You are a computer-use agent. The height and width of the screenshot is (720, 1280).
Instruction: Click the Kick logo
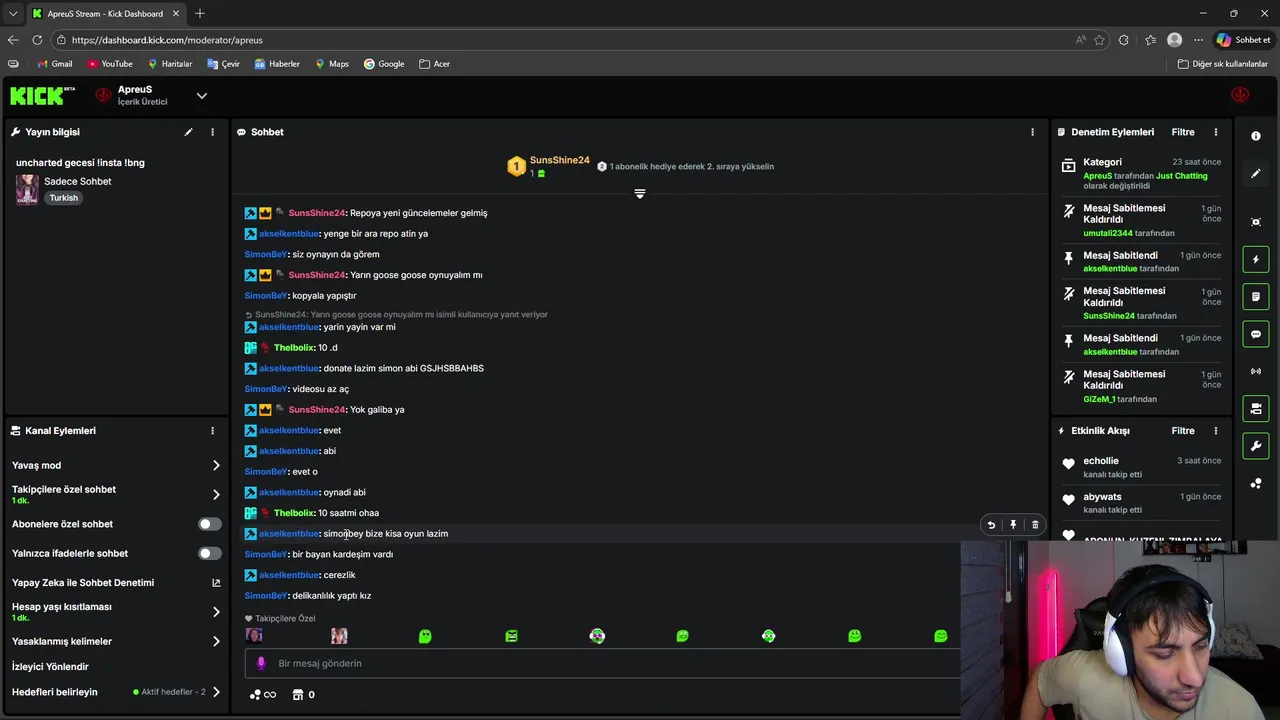[x=42, y=96]
